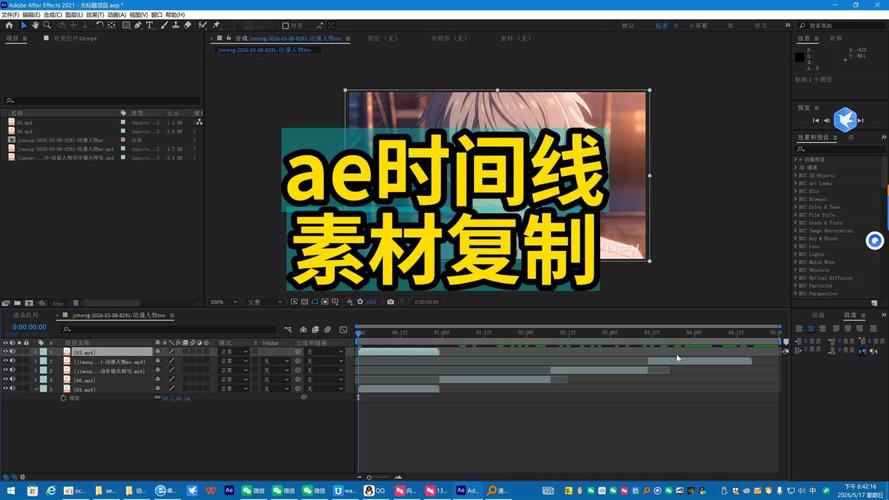This screenshot has height=500, width=889.
Task: Go to first frame in Preview panel
Action: point(815,120)
